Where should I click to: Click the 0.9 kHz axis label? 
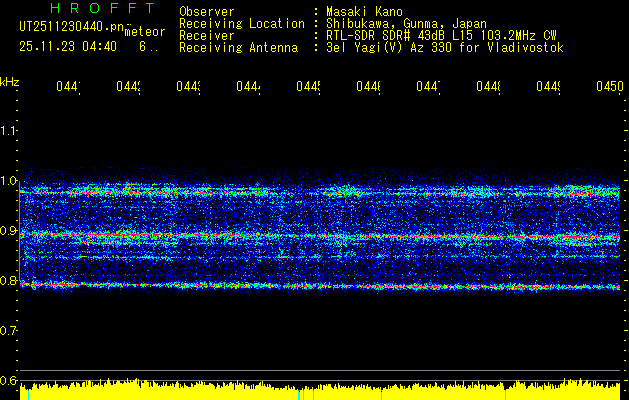tap(9, 231)
